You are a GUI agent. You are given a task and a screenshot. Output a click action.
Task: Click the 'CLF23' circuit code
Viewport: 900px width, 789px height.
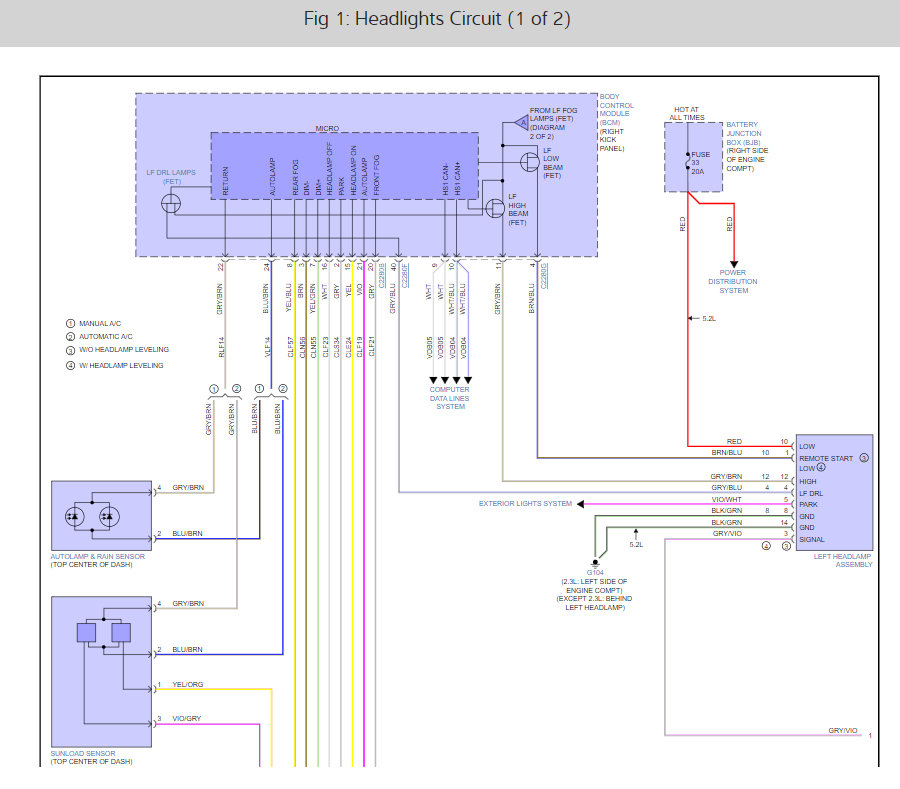325,347
